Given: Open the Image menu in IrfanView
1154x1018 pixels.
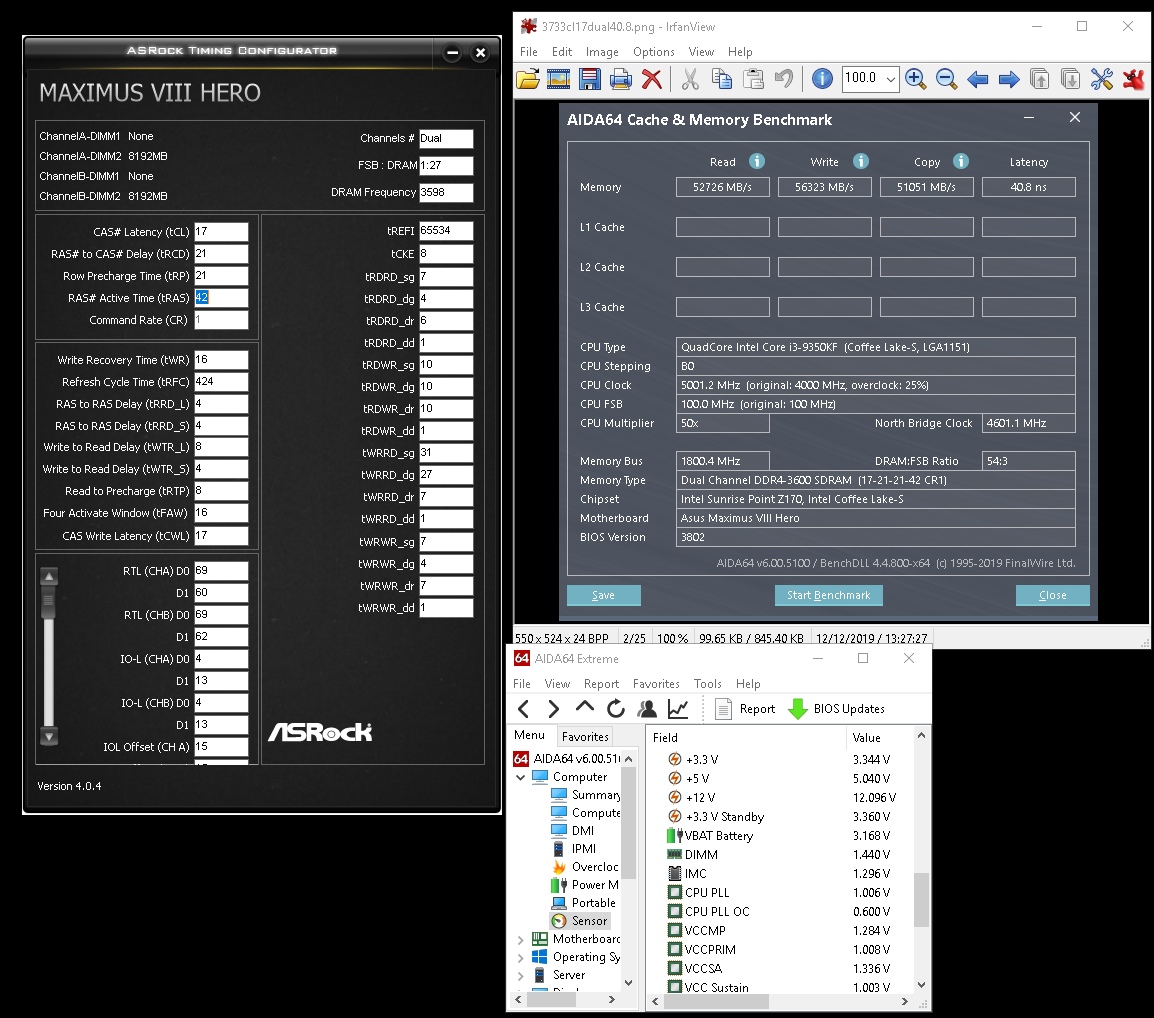Looking at the screenshot, I should coord(602,52).
